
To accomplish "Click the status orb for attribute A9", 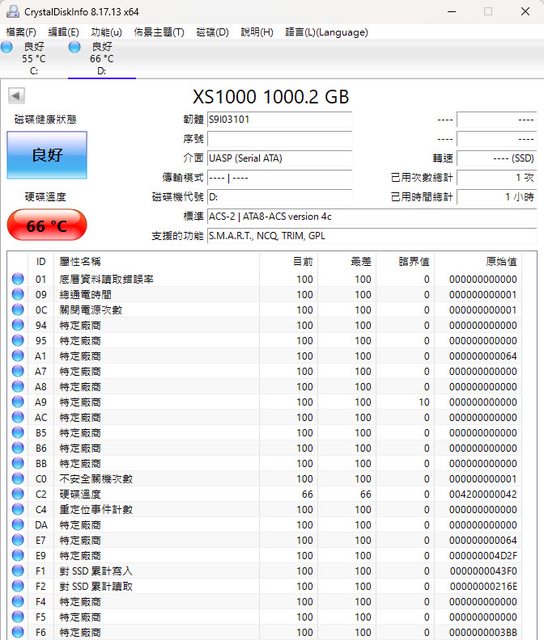I will [x=18, y=402].
